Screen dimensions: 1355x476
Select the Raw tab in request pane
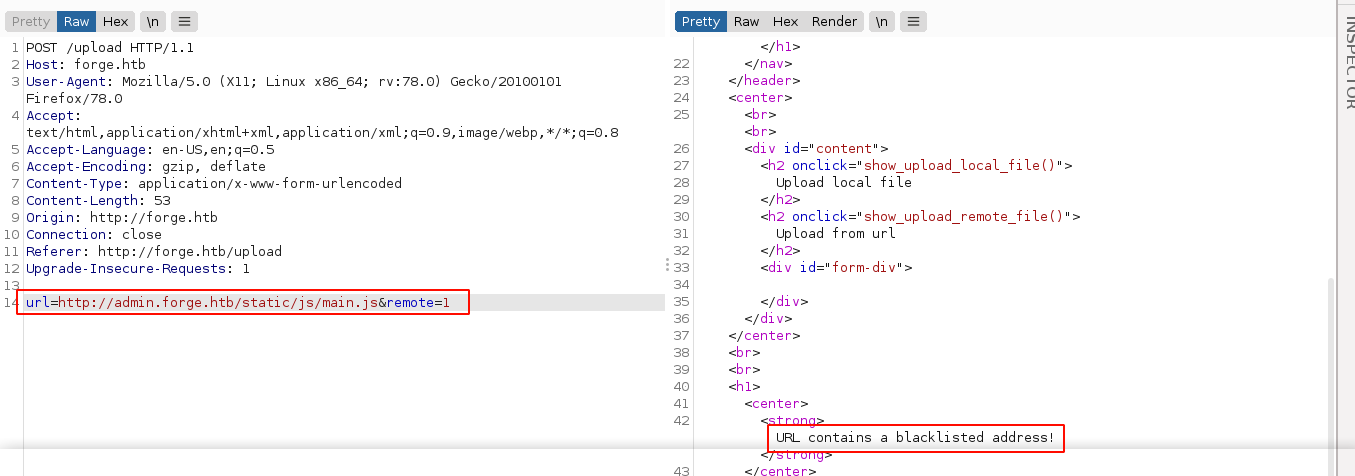[76, 21]
